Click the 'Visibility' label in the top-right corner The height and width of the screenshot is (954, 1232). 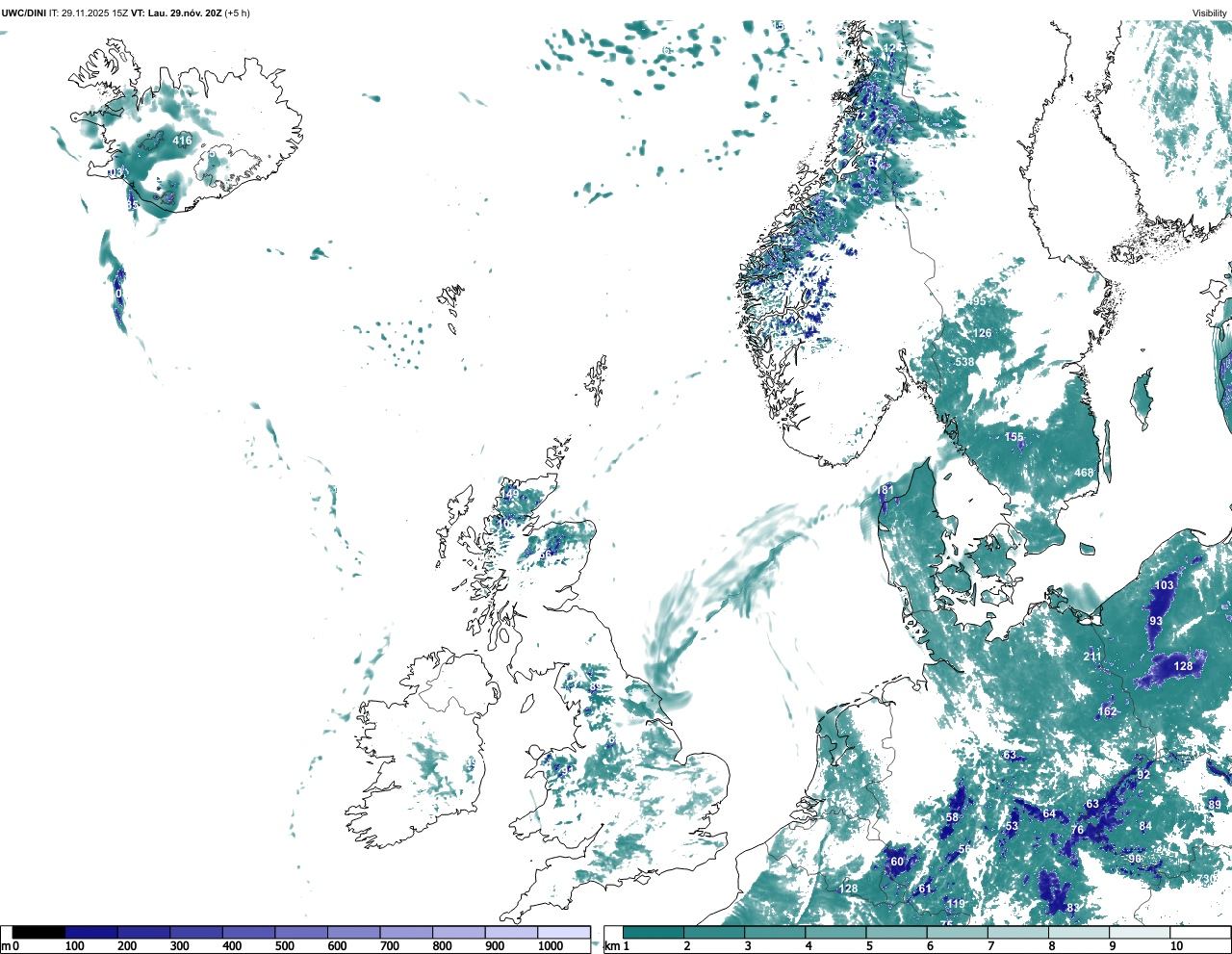(1210, 13)
